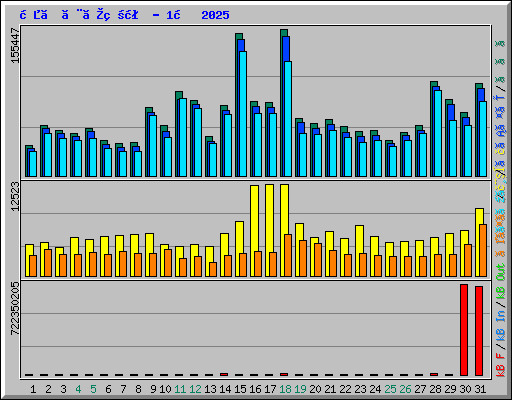This screenshot has width=512, height=400.
Task: Click day label 14
Action: pos(225,389)
